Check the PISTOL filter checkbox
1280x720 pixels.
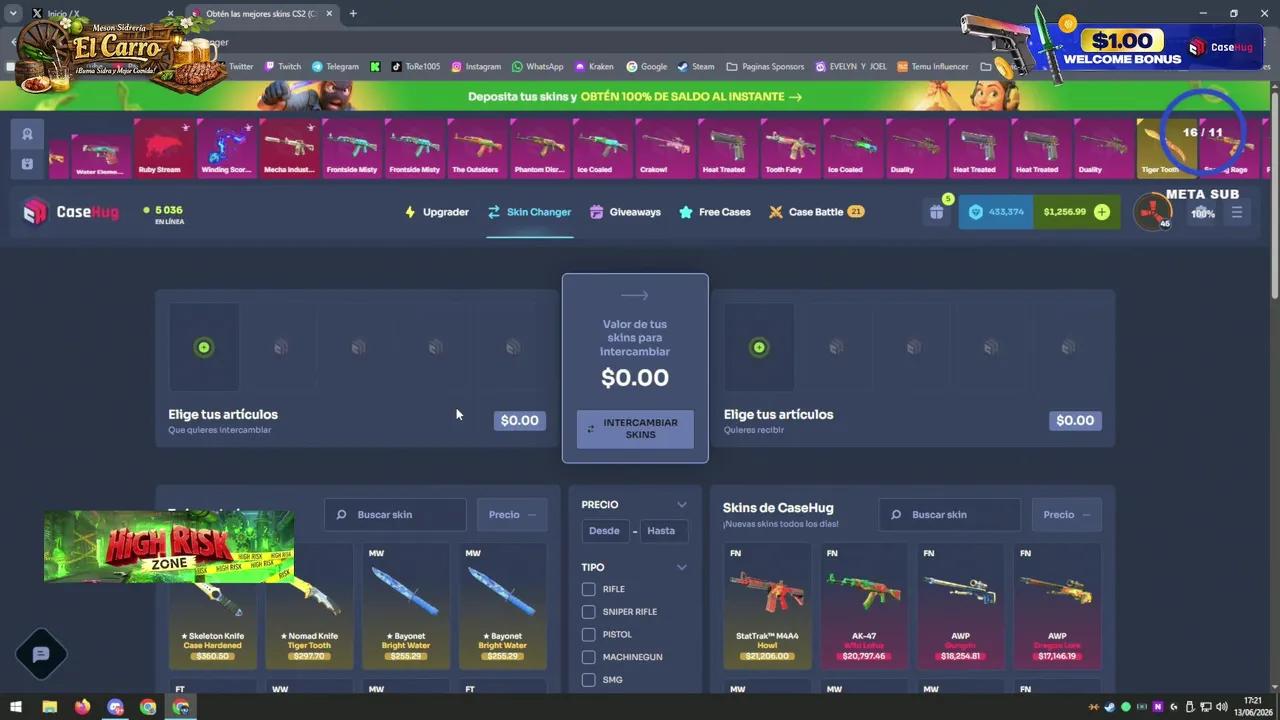tap(589, 635)
